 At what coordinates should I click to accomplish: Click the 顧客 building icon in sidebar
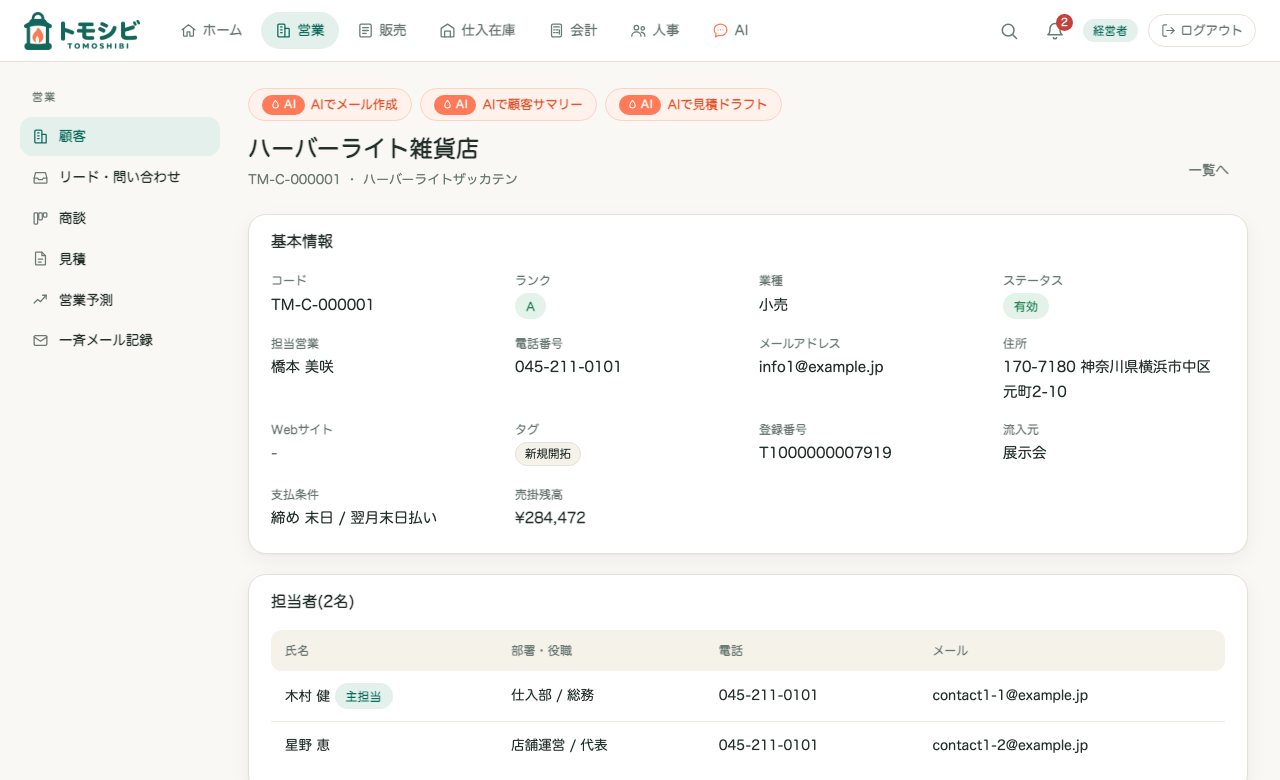40,136
